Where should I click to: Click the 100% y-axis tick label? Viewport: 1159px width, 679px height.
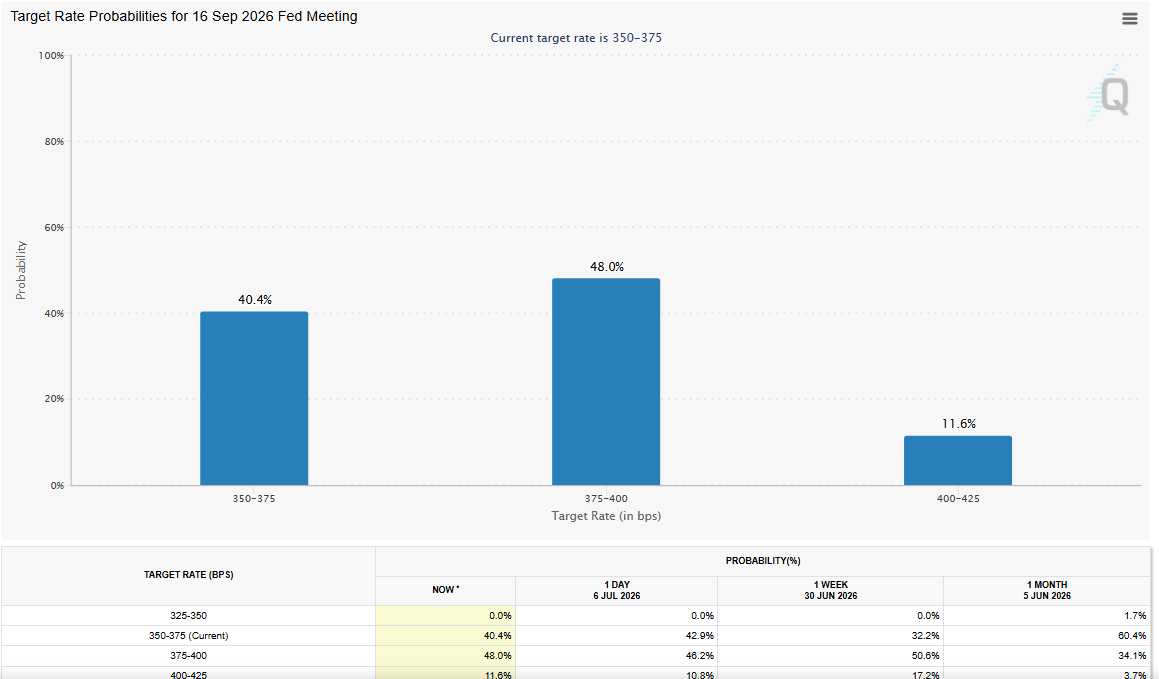coord(52,55)
